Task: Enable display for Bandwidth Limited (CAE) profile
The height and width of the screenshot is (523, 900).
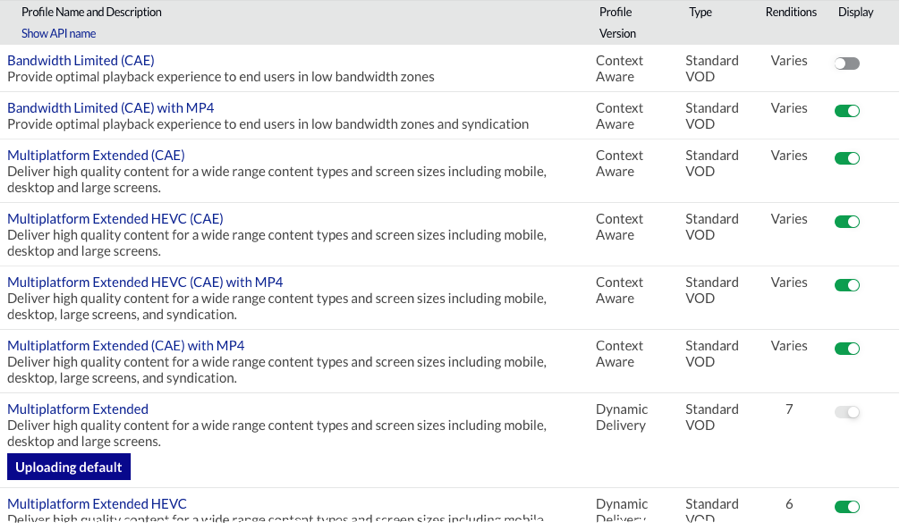Action: click(847, 63)
